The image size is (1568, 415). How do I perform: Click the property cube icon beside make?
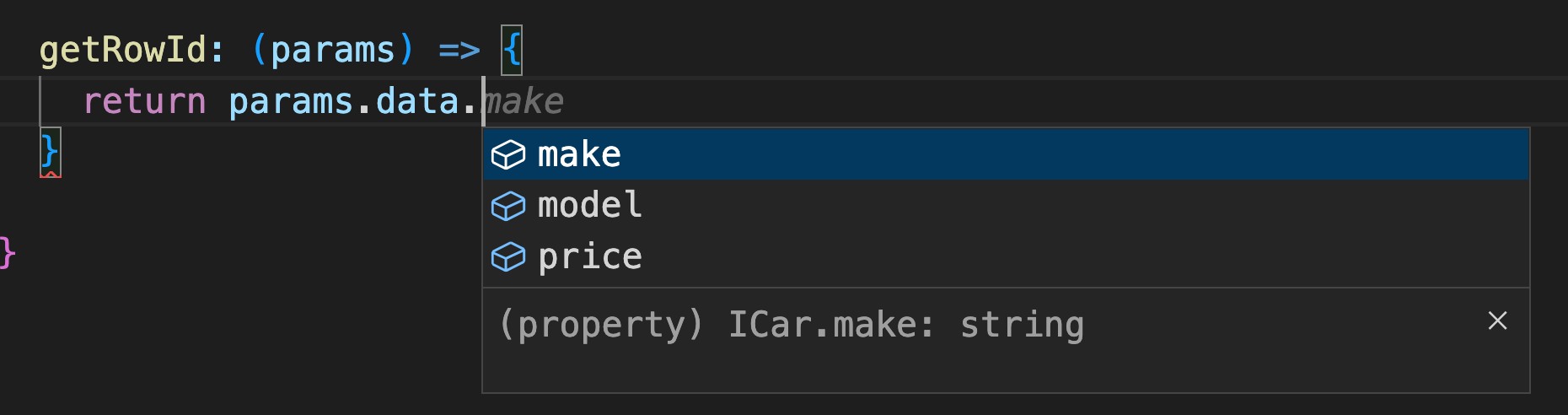tap(508, 154)
